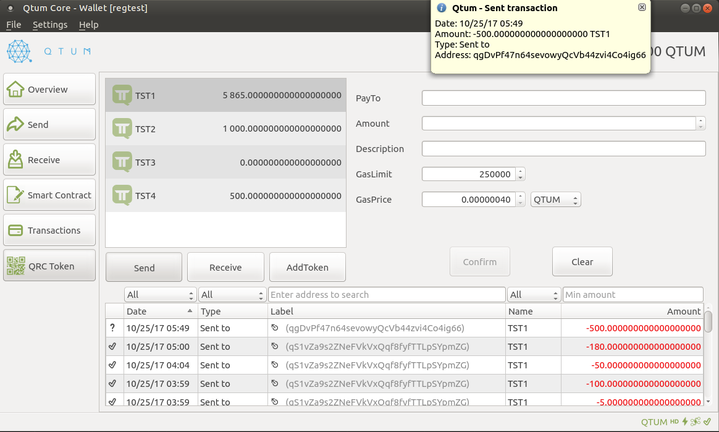Click the Min amount filter field
The height and width of the screenshot is (432, 719).
[x=633, y=295]
